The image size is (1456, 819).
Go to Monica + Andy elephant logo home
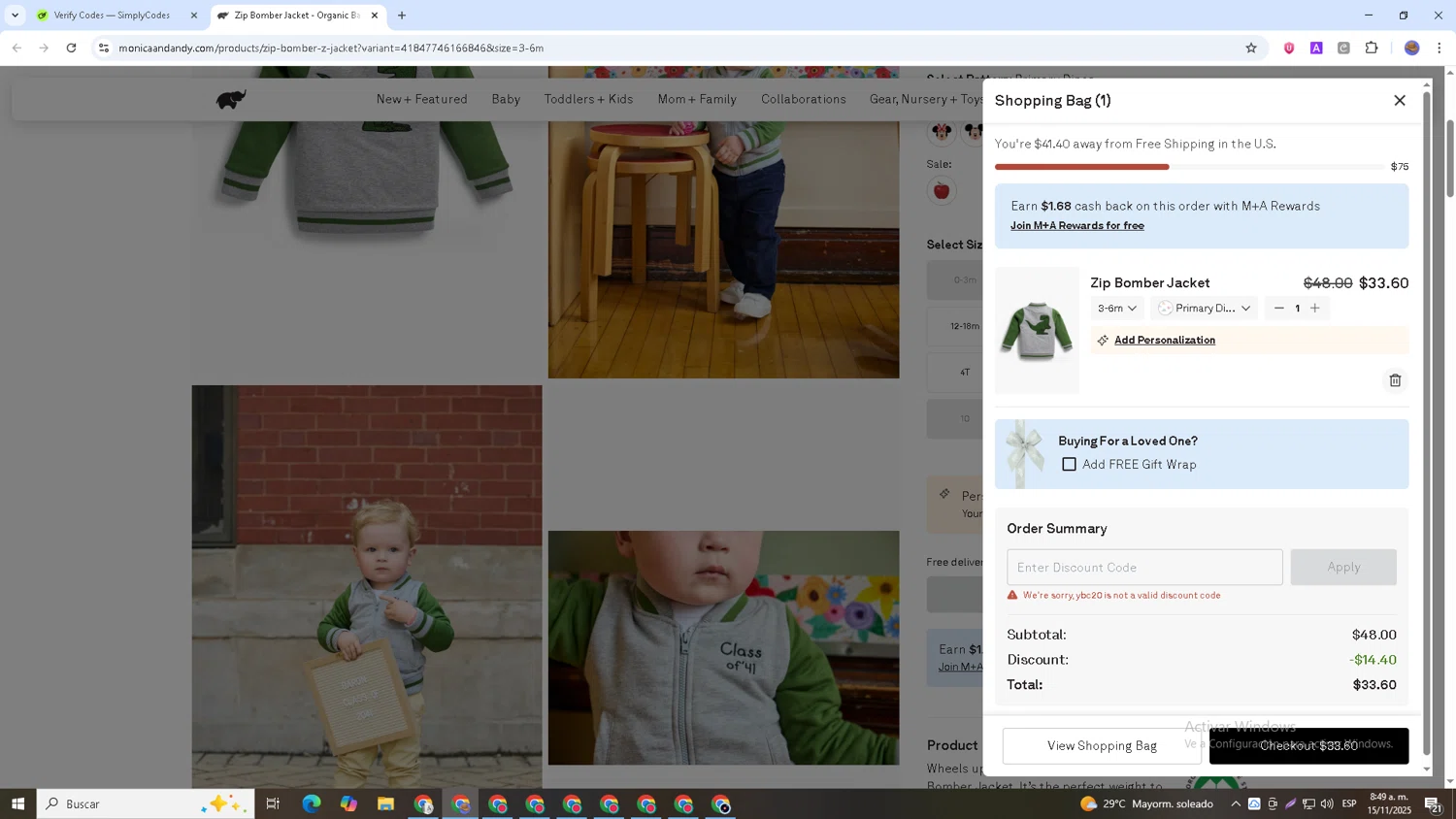(231, 99)
